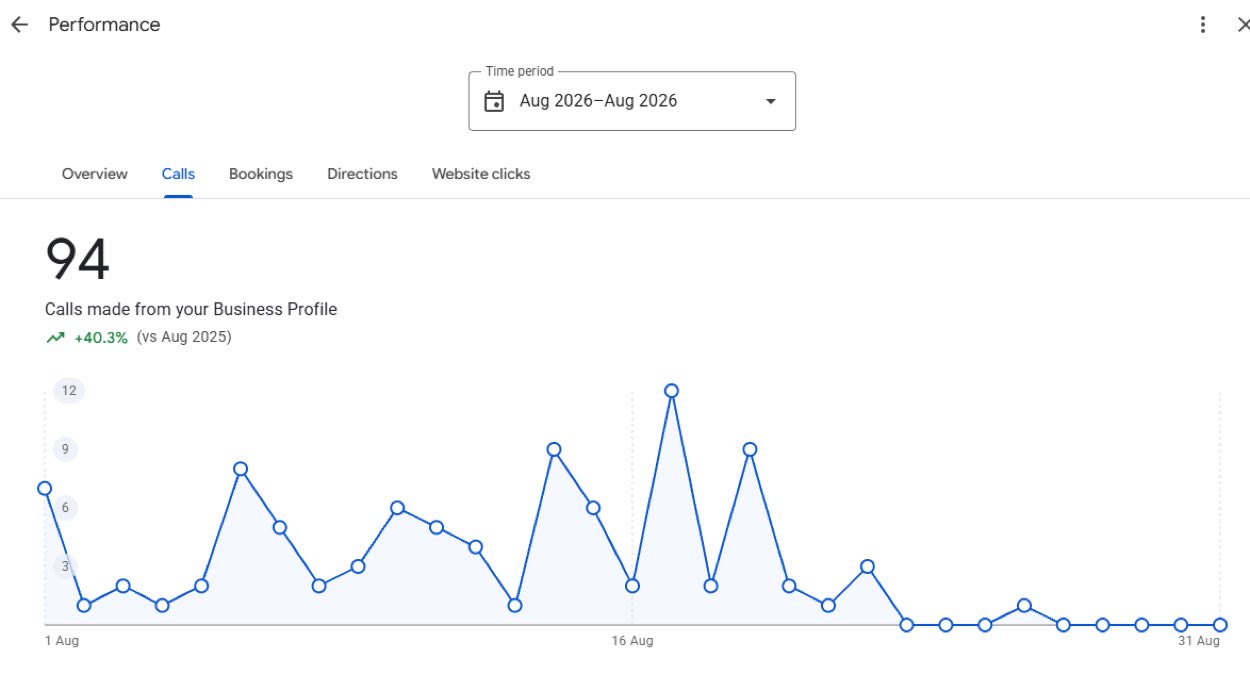The image size is (1250, 674).
Task: Click the '(vs Aug 2025)' comparison text
Action: (184, 337)
